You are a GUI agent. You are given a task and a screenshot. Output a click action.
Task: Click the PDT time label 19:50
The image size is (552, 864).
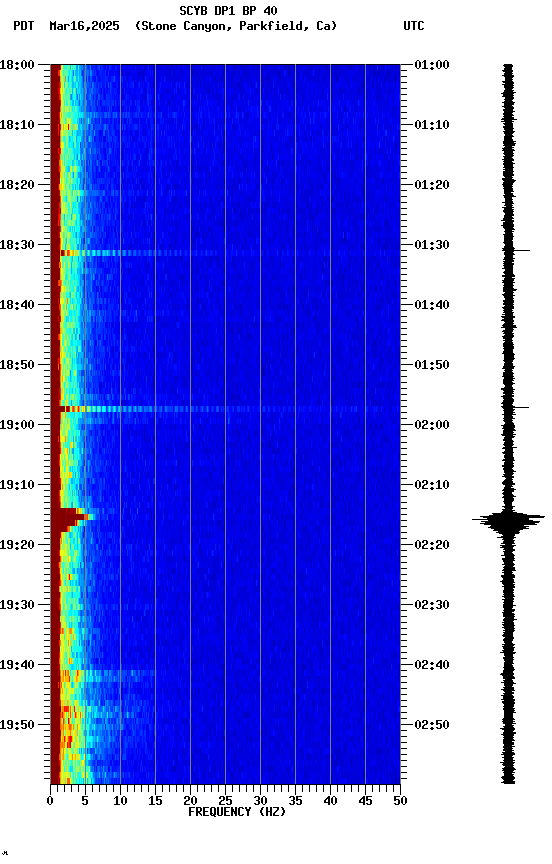[17, 725]
